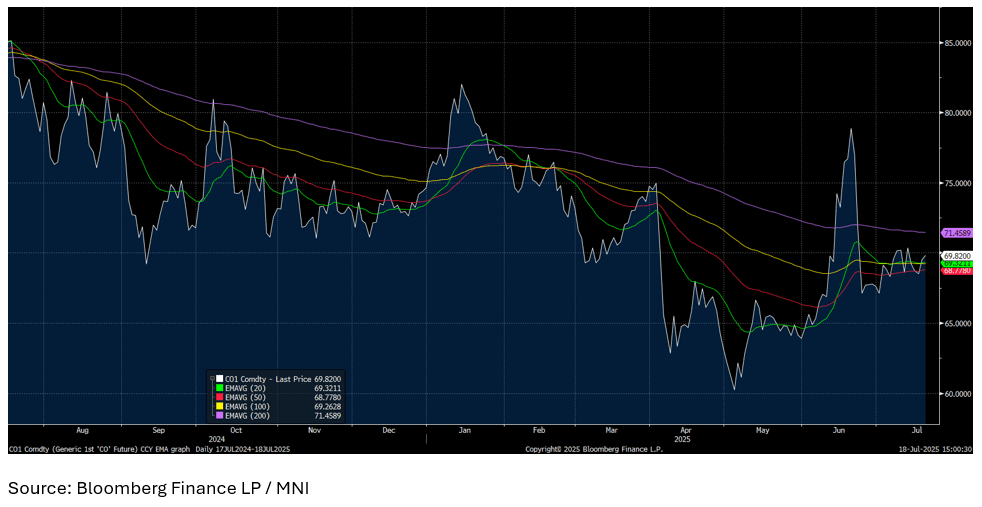
Task: Click the Oct month label on x-axis
Action: click(235, 430)
